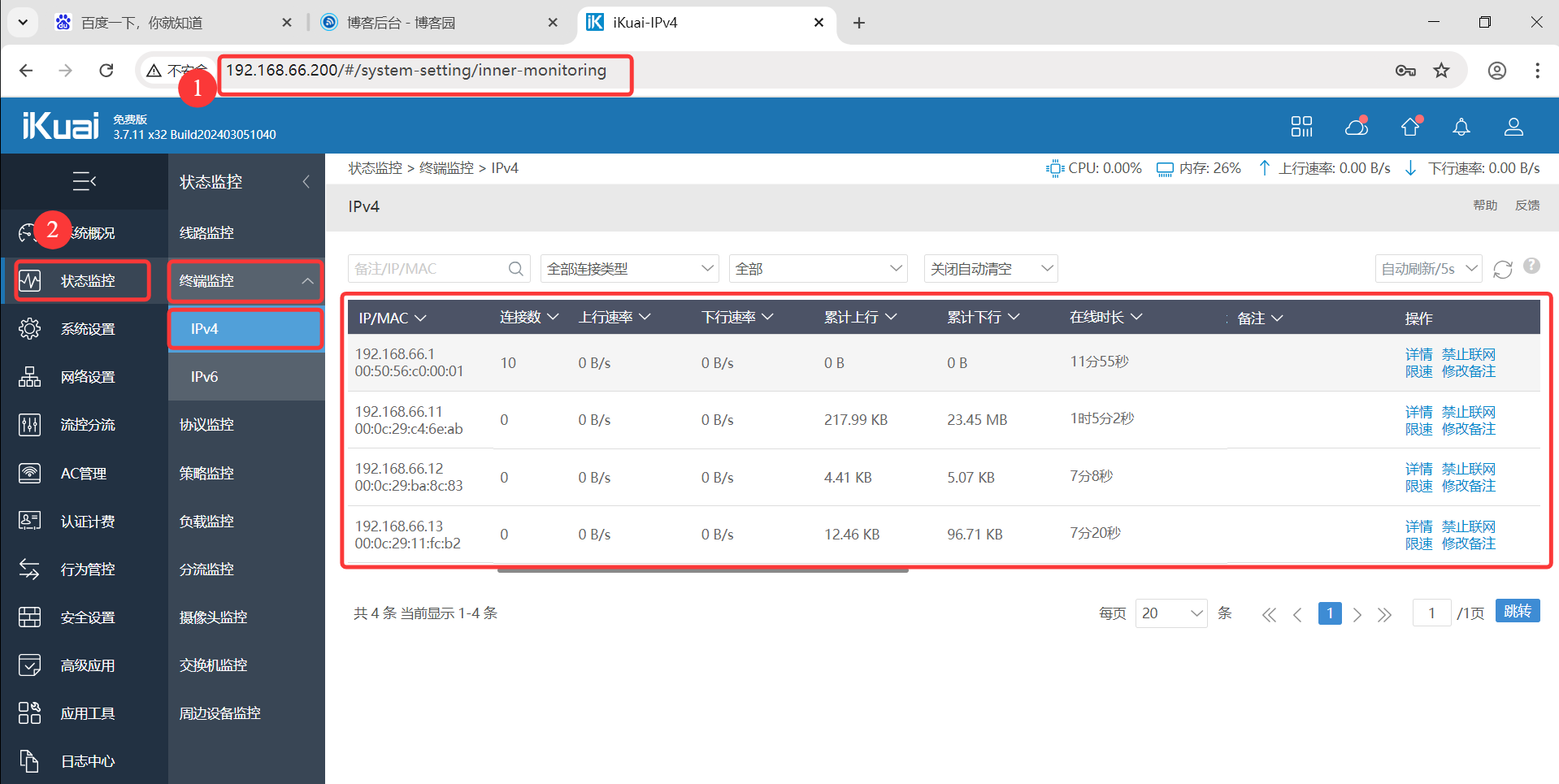Viewport: 1559px width, 784px height.
Task: Go to the next results page
Action: pos(1357,615)
